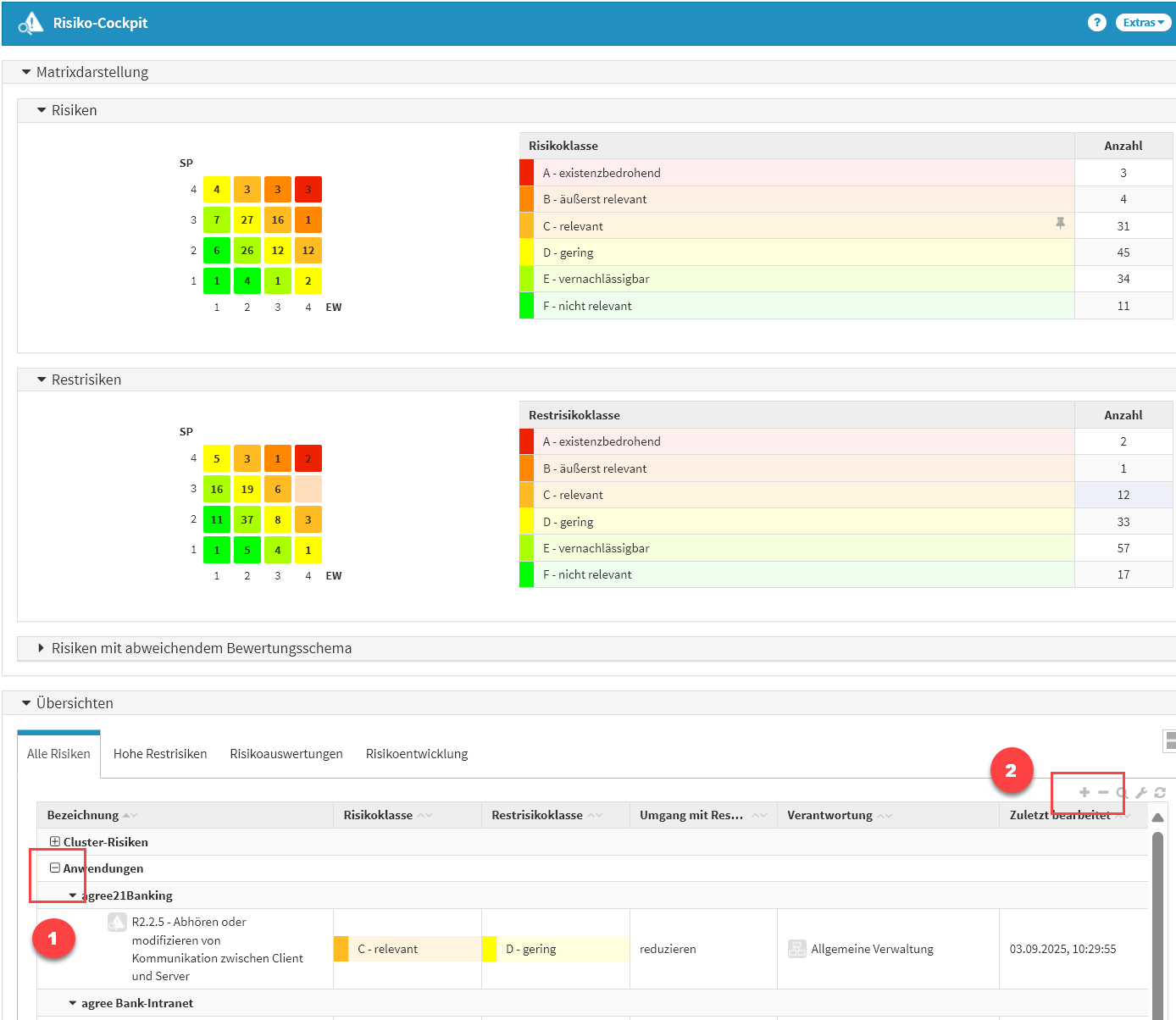Expand Risiken mit abweichendem Bewertungsschema section
The image size is (1176, 1020).
coord(41,648)
